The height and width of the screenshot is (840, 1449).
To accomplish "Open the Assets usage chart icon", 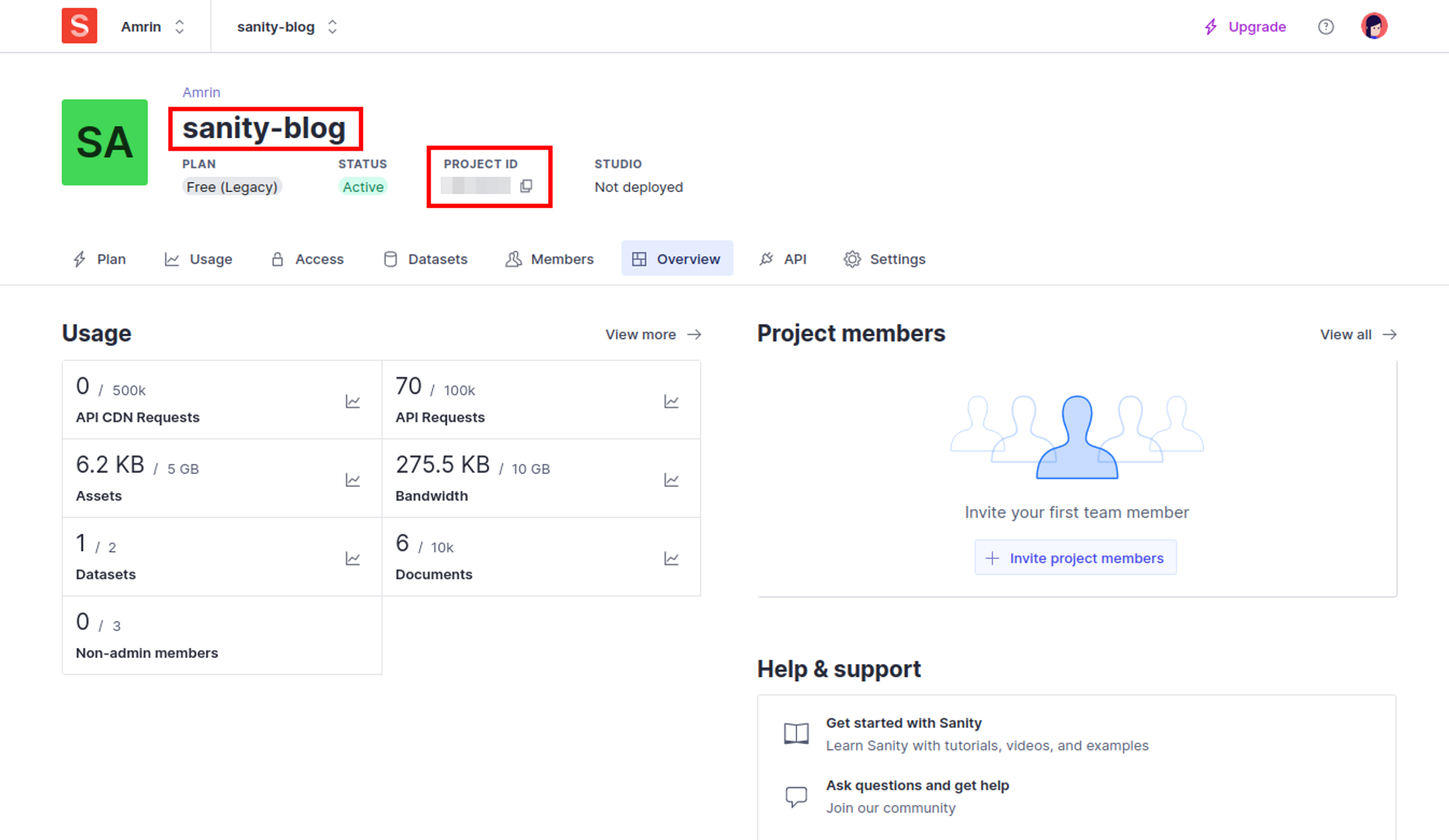I will 353,480.
